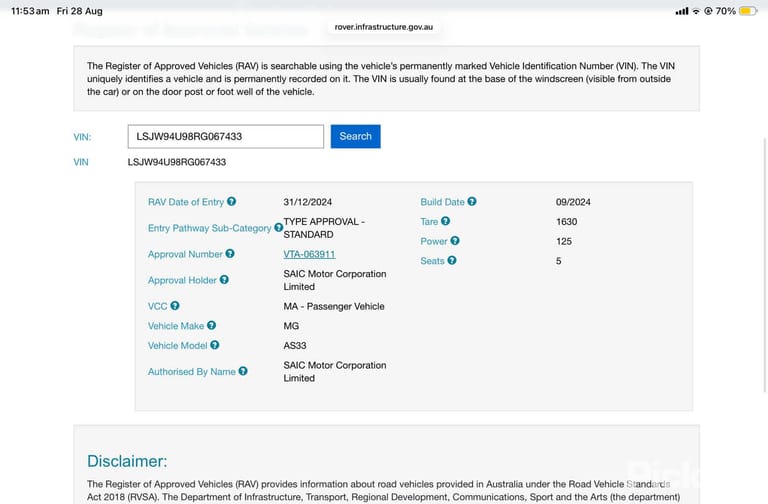Image resolution: width=768 pixels, height=504 pixels.
Task: Click the help icon beside Vehicle Model
Action: pos(215,345)
